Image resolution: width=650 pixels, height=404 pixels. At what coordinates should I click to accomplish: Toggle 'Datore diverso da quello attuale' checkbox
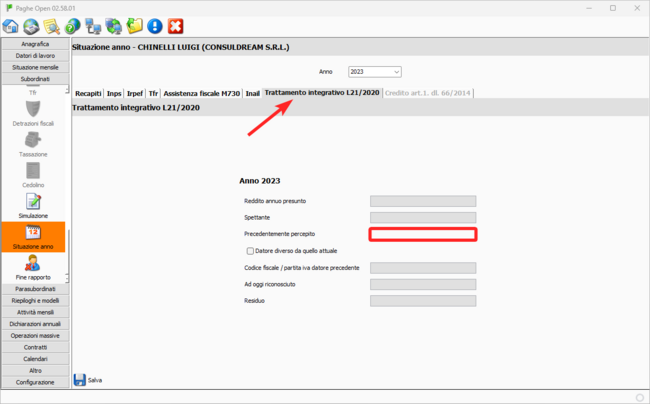[250, 251]
